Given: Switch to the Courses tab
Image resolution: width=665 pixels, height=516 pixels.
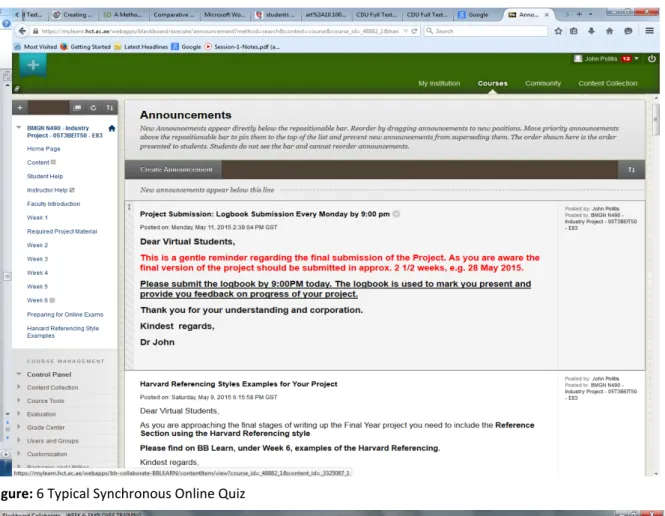Looking at the screenshot, I should (492, 84).
